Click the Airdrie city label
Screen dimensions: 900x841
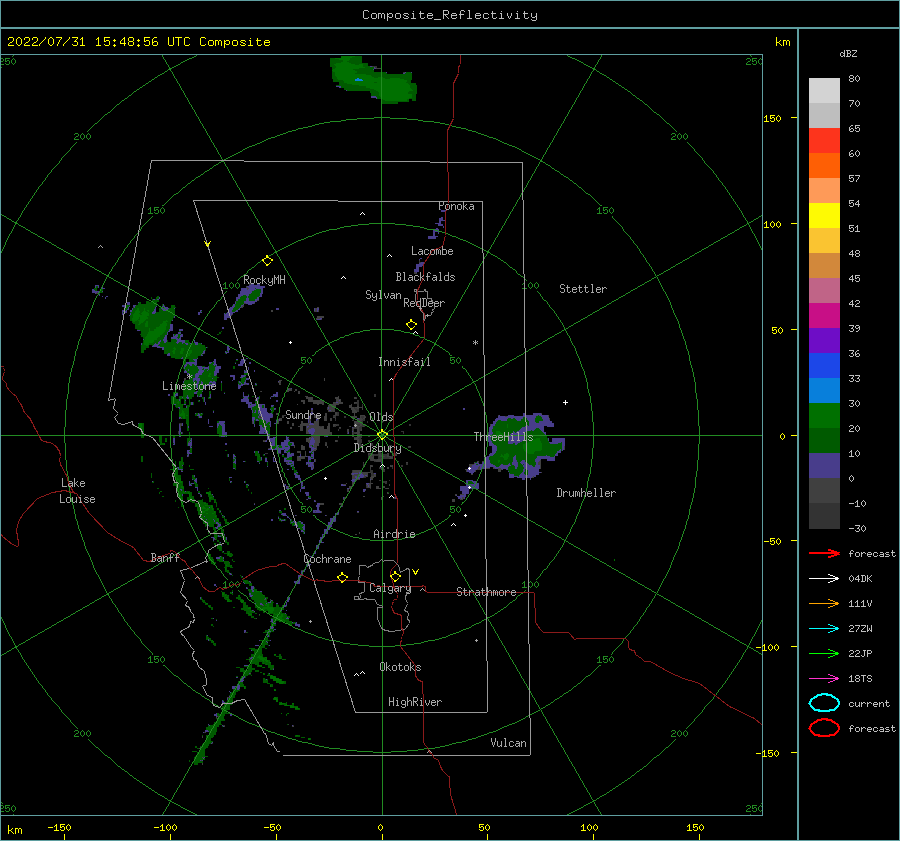(394, 534)
